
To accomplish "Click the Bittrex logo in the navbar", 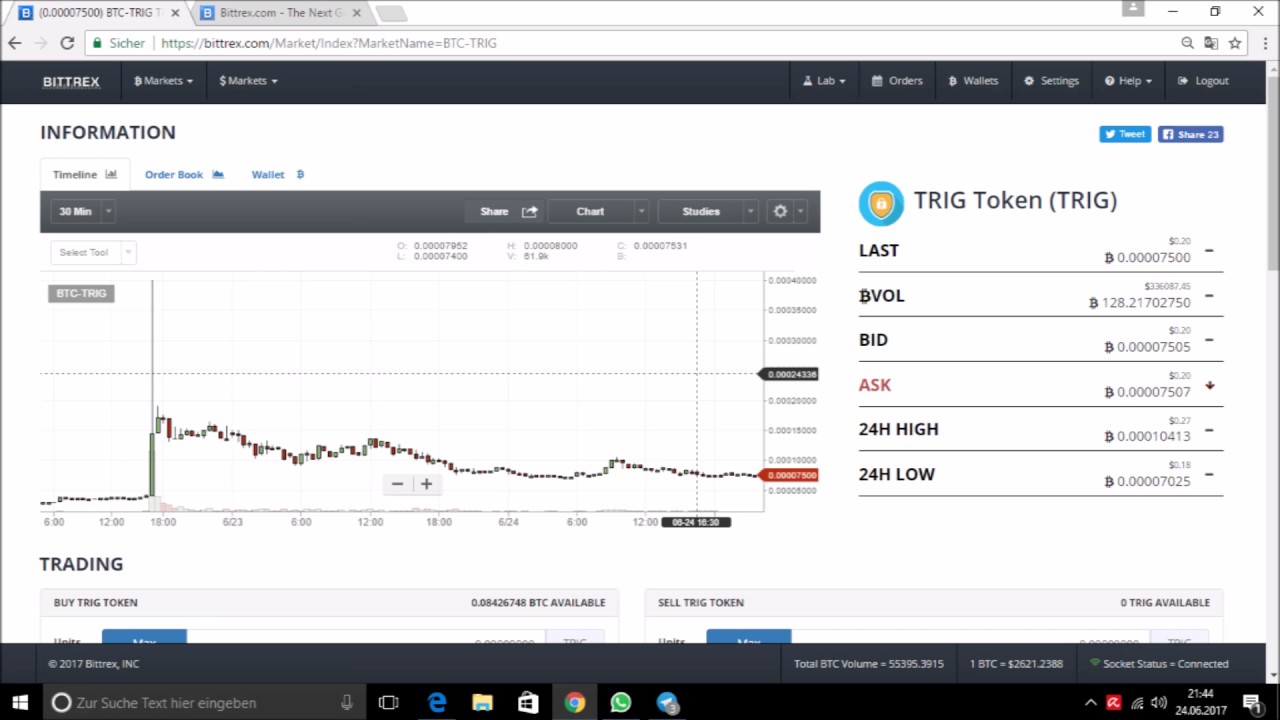I will 71,81.
